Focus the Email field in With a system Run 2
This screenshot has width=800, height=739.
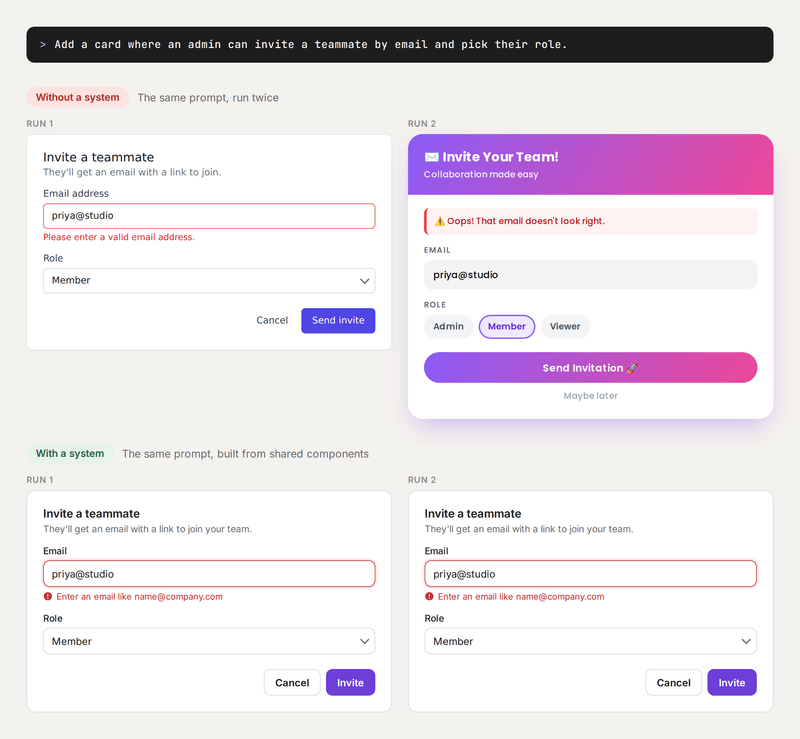[590, 574]
